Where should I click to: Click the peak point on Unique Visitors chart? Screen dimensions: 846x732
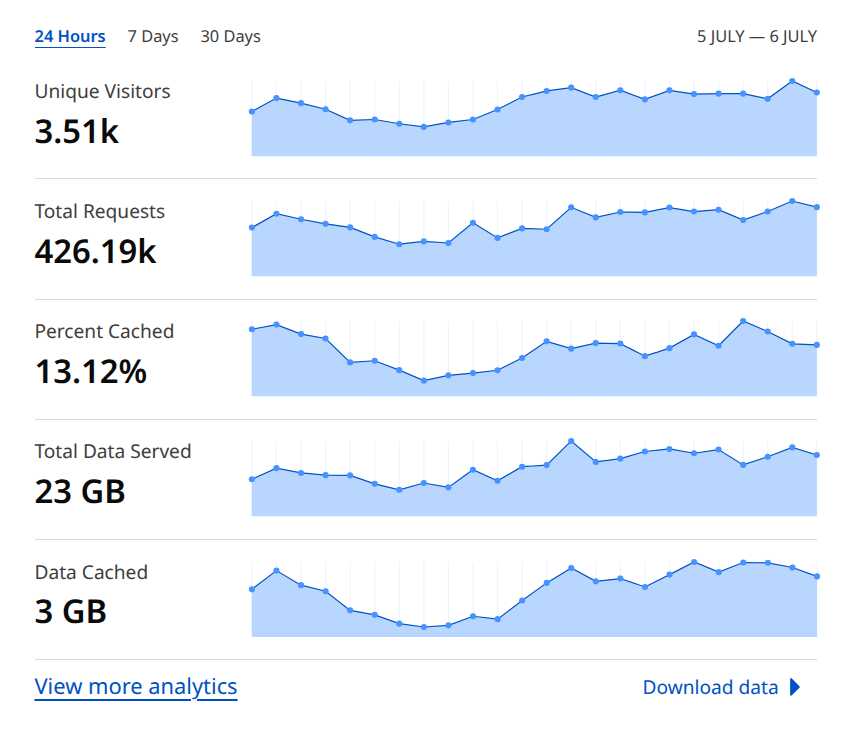tap(792, 81)
